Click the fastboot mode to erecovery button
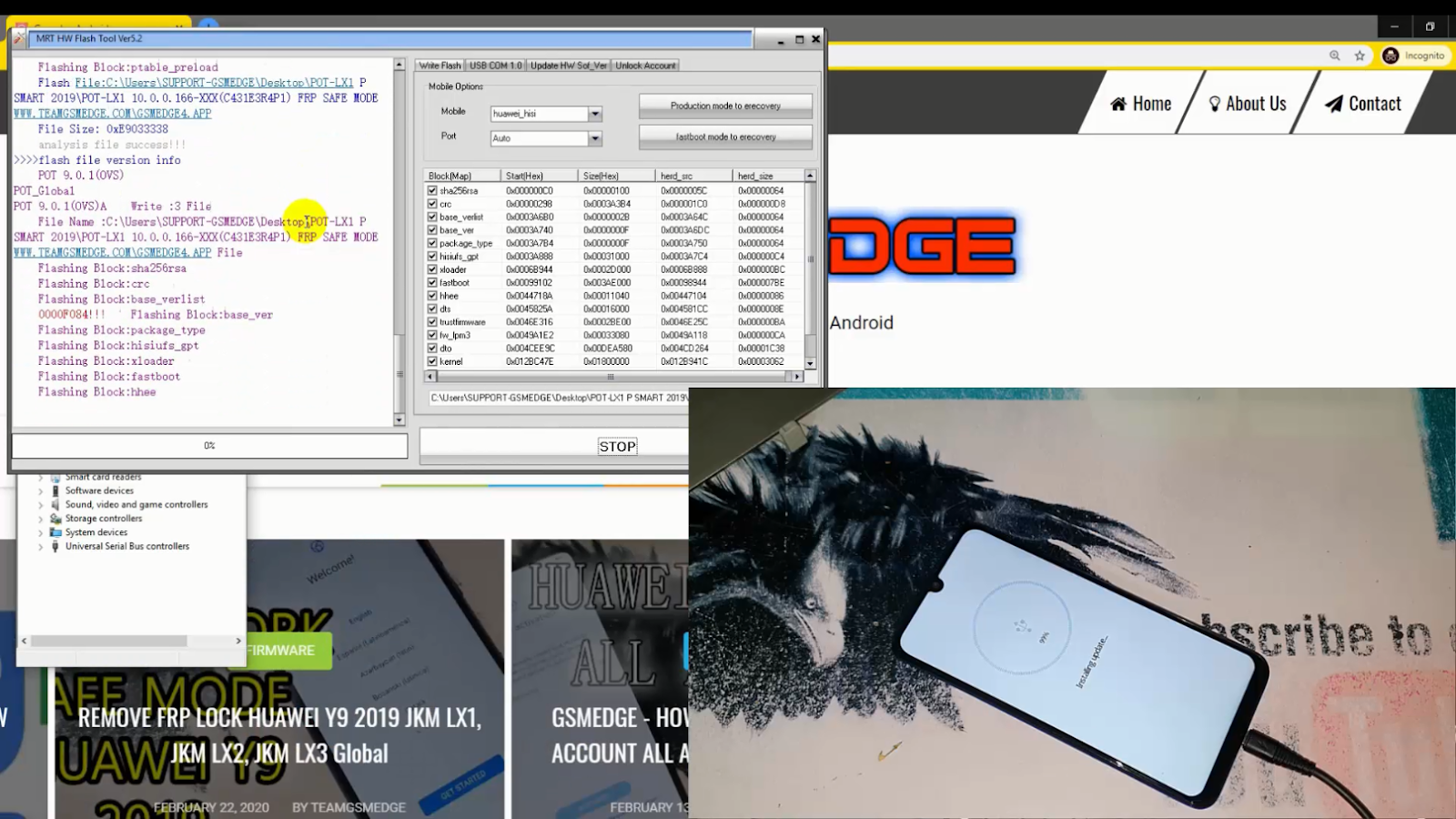The width and height of the screenshot is (1456, 819). coord(725,137)
